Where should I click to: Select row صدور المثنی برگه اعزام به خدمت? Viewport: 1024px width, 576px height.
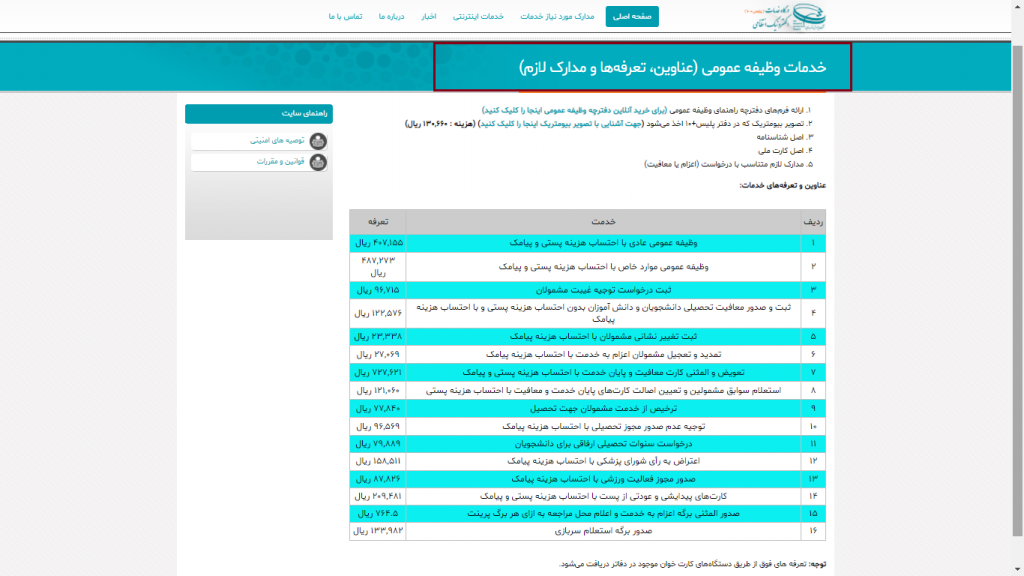587,513
